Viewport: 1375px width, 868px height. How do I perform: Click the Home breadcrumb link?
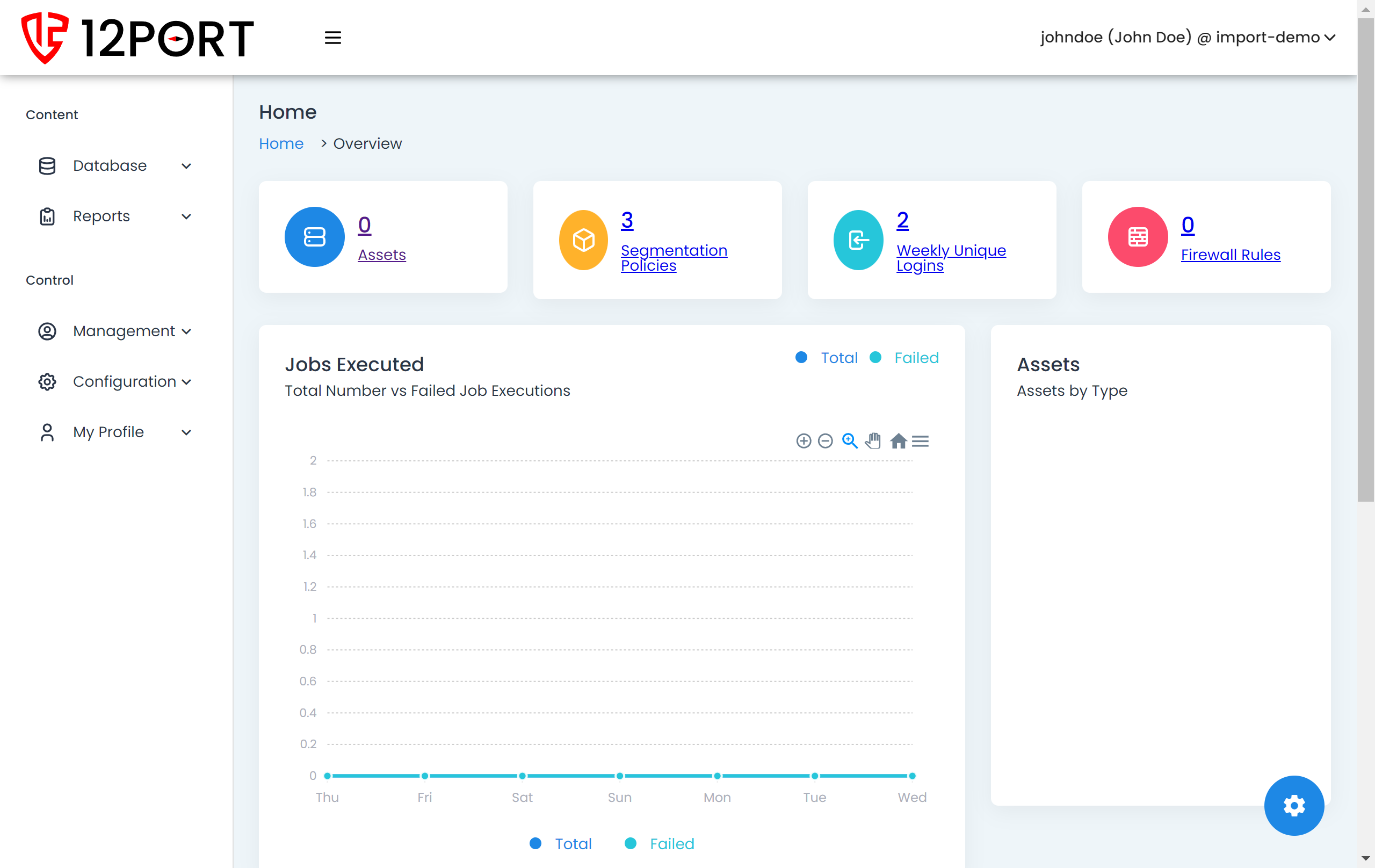pyautogui.click(x=281, y=143)
